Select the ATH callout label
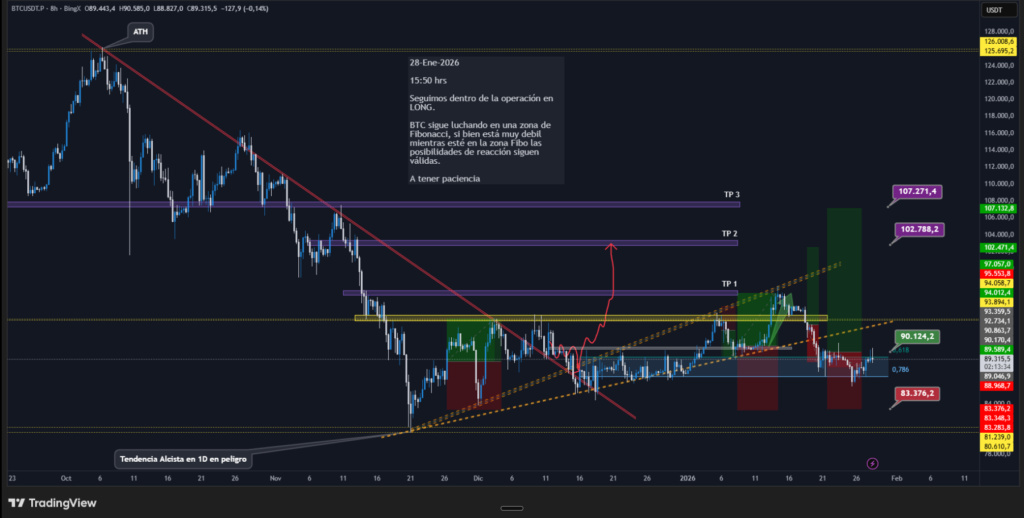 pyautogui.click(x=140, y=33)
